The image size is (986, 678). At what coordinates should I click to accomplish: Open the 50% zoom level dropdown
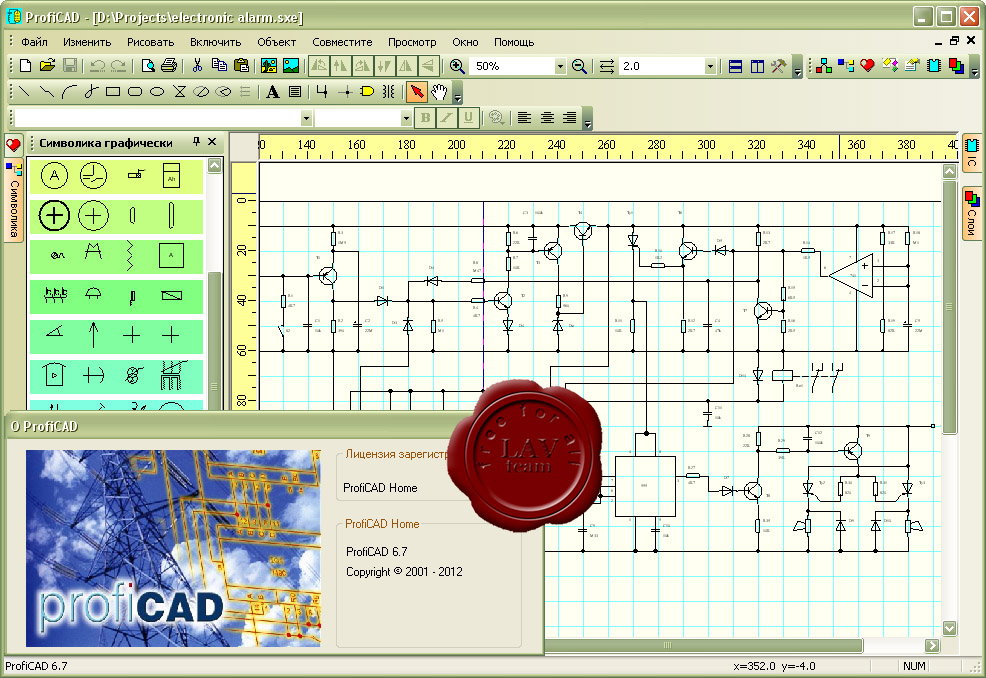coord(560,66)
